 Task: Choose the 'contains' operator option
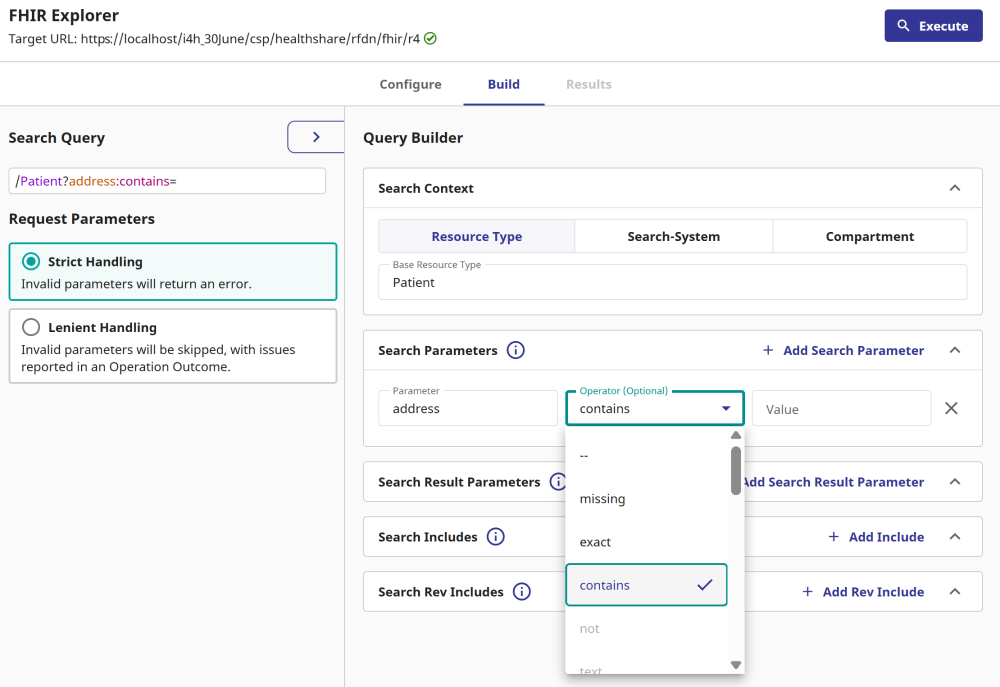646,585
